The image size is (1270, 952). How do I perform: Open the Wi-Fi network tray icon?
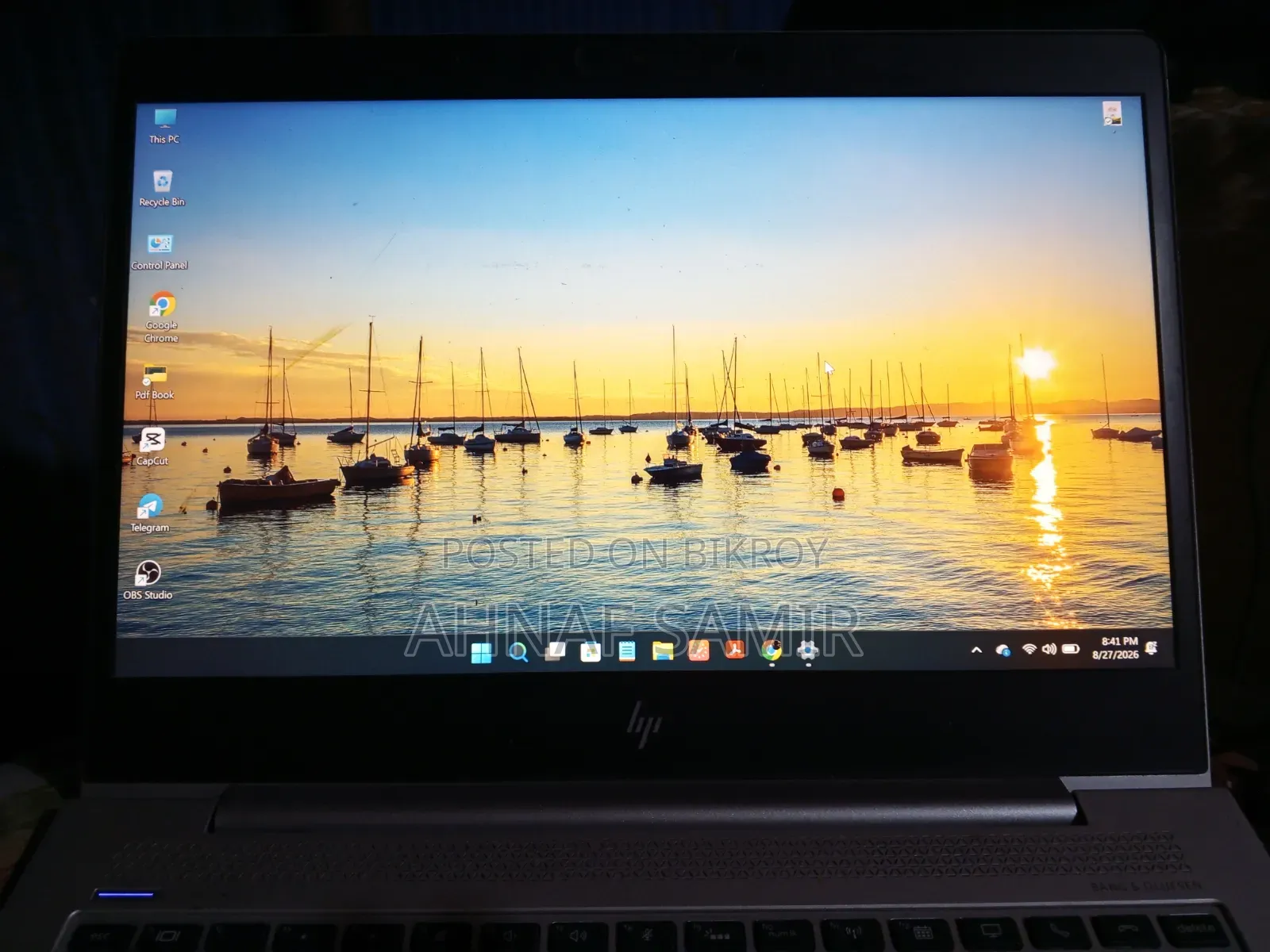click(1029, 649)
